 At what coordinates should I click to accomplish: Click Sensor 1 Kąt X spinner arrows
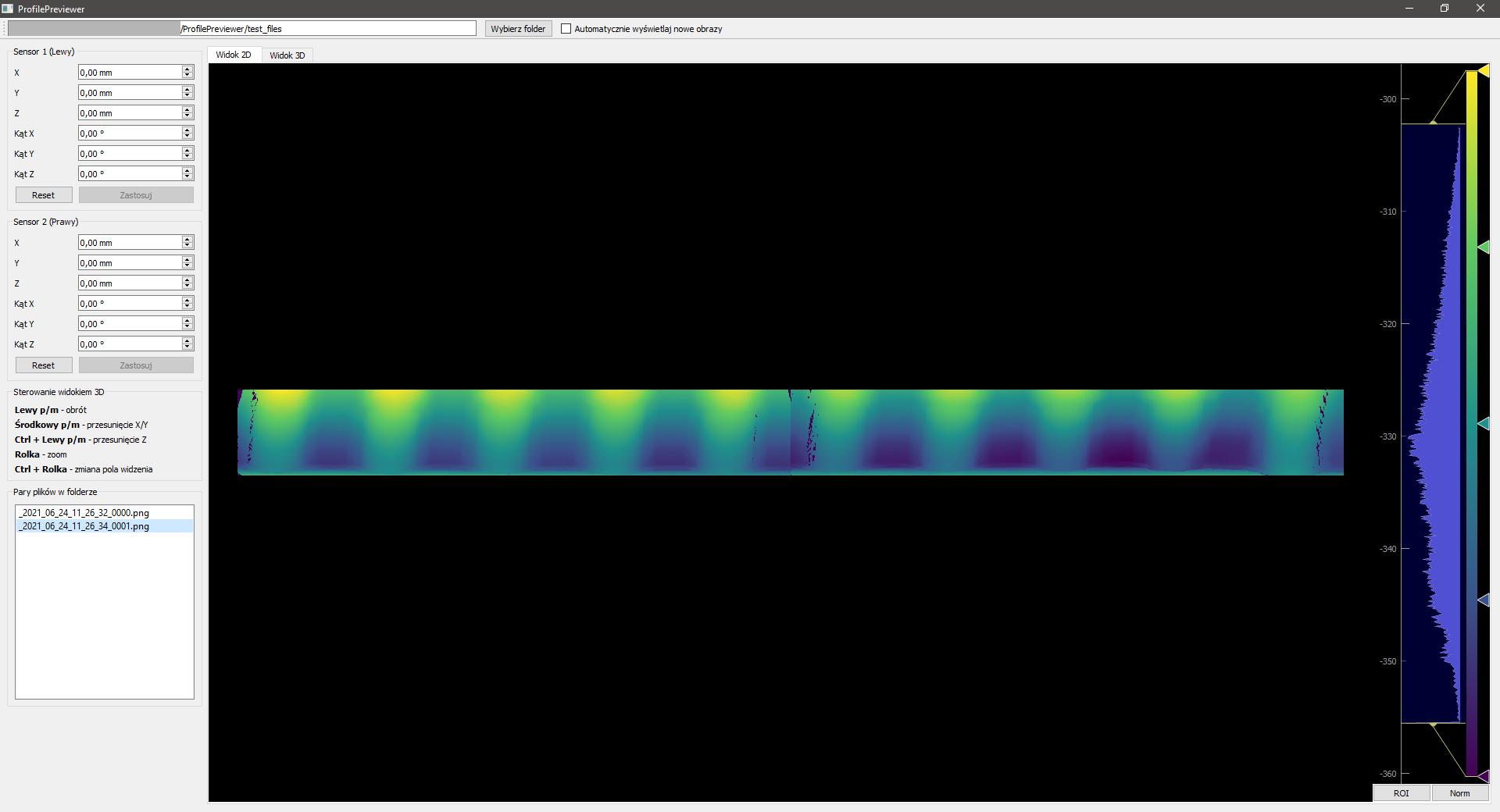[187, 133]
